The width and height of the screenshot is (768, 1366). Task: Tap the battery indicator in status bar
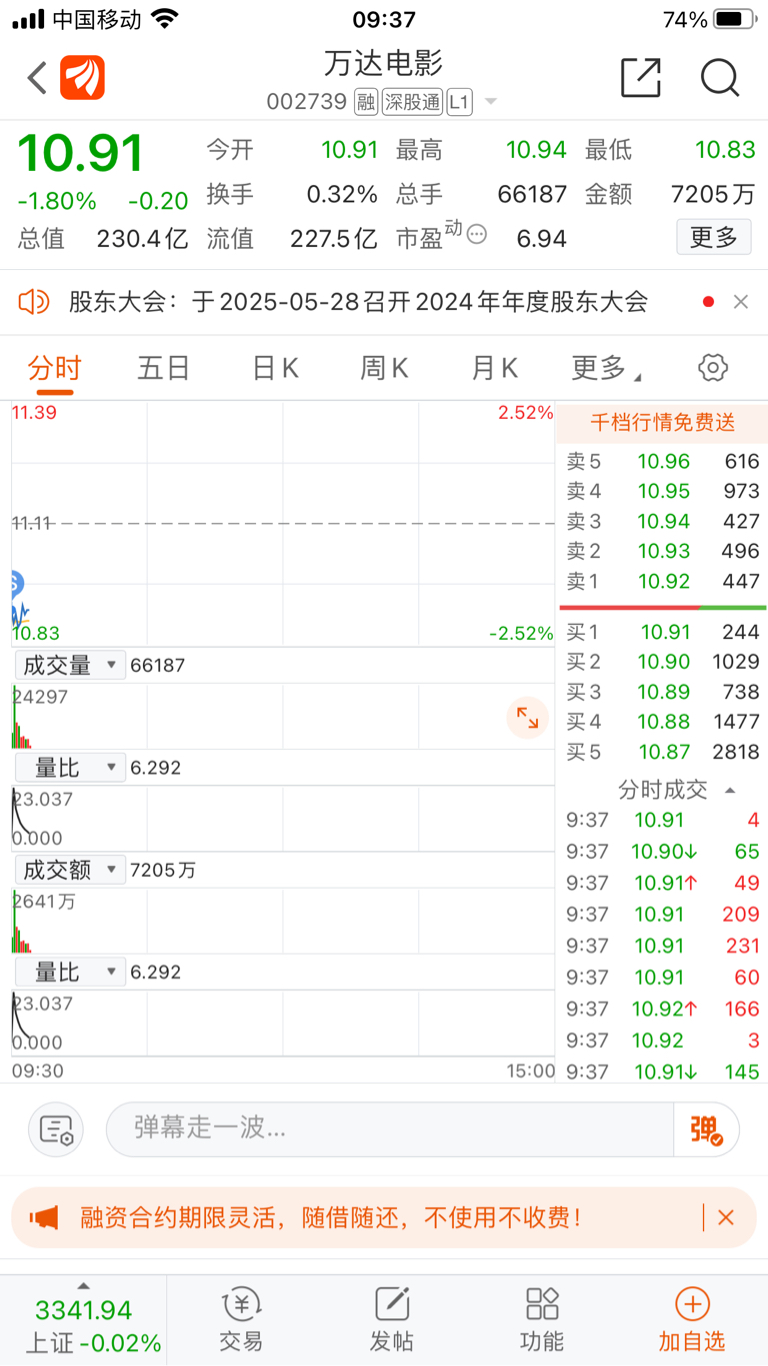pyautogui.click(x=735, y=19)
